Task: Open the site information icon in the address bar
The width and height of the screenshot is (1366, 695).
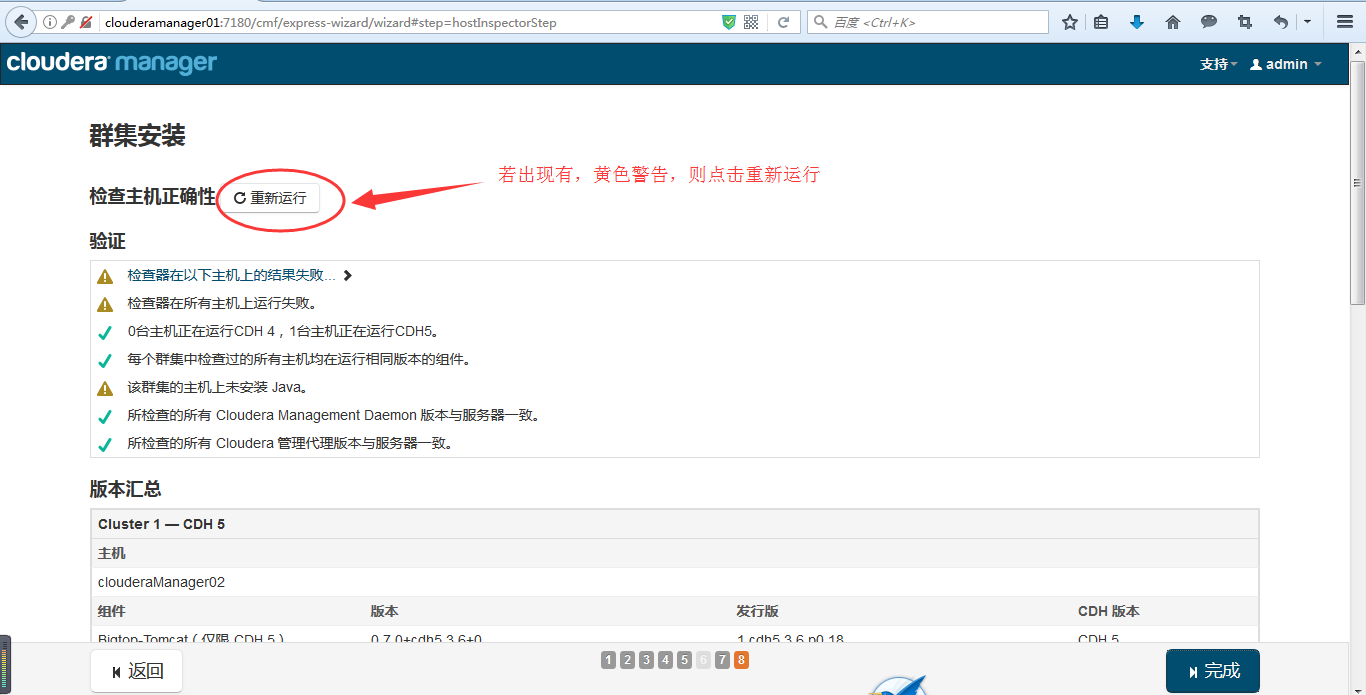Action: tap(49, 22)
